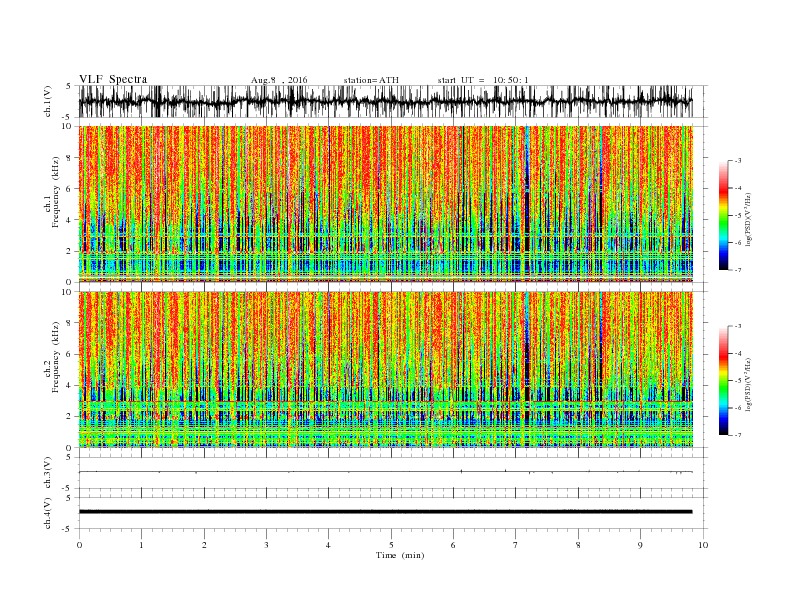The height and width of the screenshot is (612, 792).
Task: Click the ch.2 spectrogram color scale bar
Action: pyautogui.click(x=724, y=381)
